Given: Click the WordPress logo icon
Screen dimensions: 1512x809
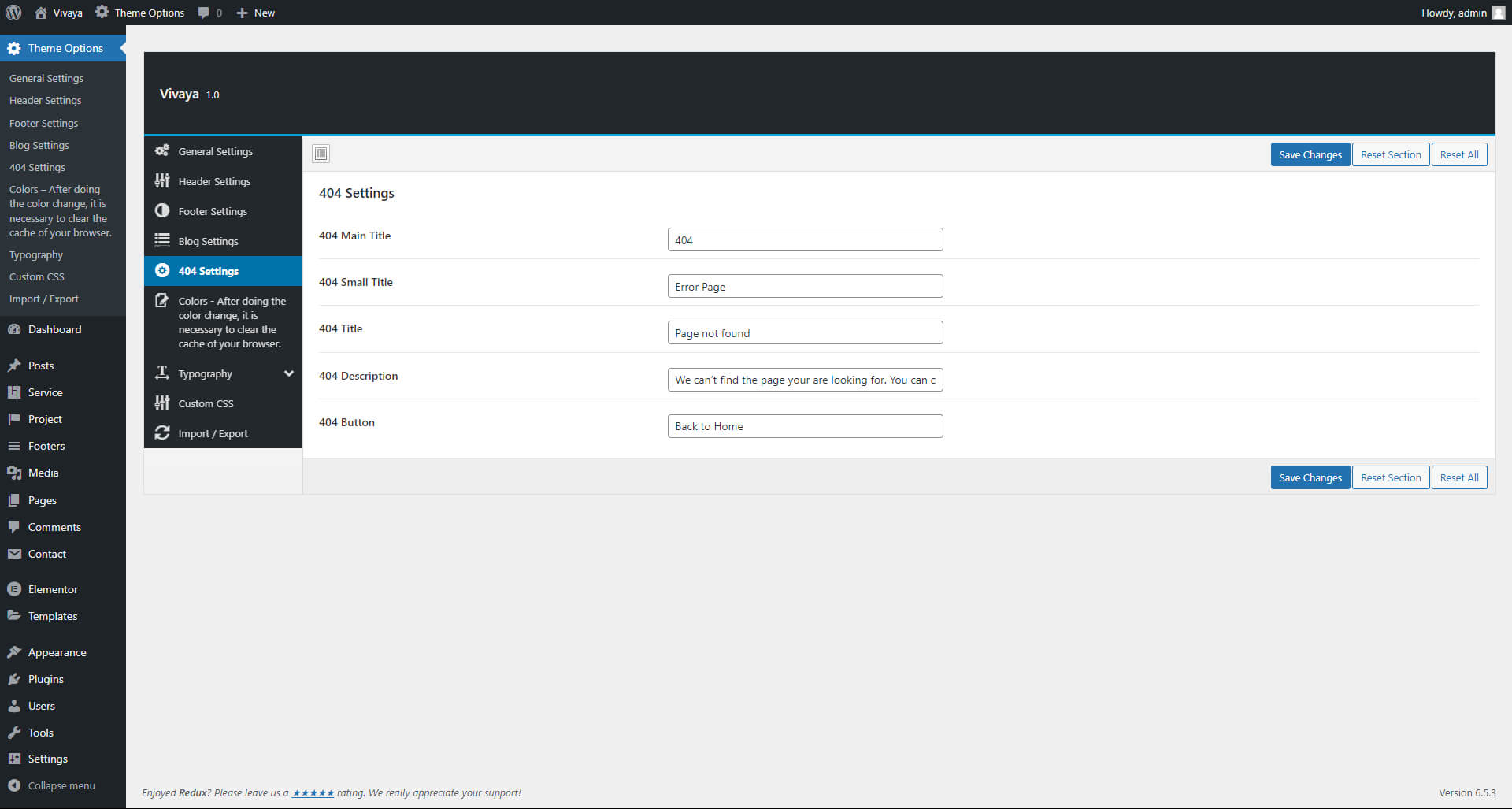Looking at the screenshot, I should (x=13, y=13).
